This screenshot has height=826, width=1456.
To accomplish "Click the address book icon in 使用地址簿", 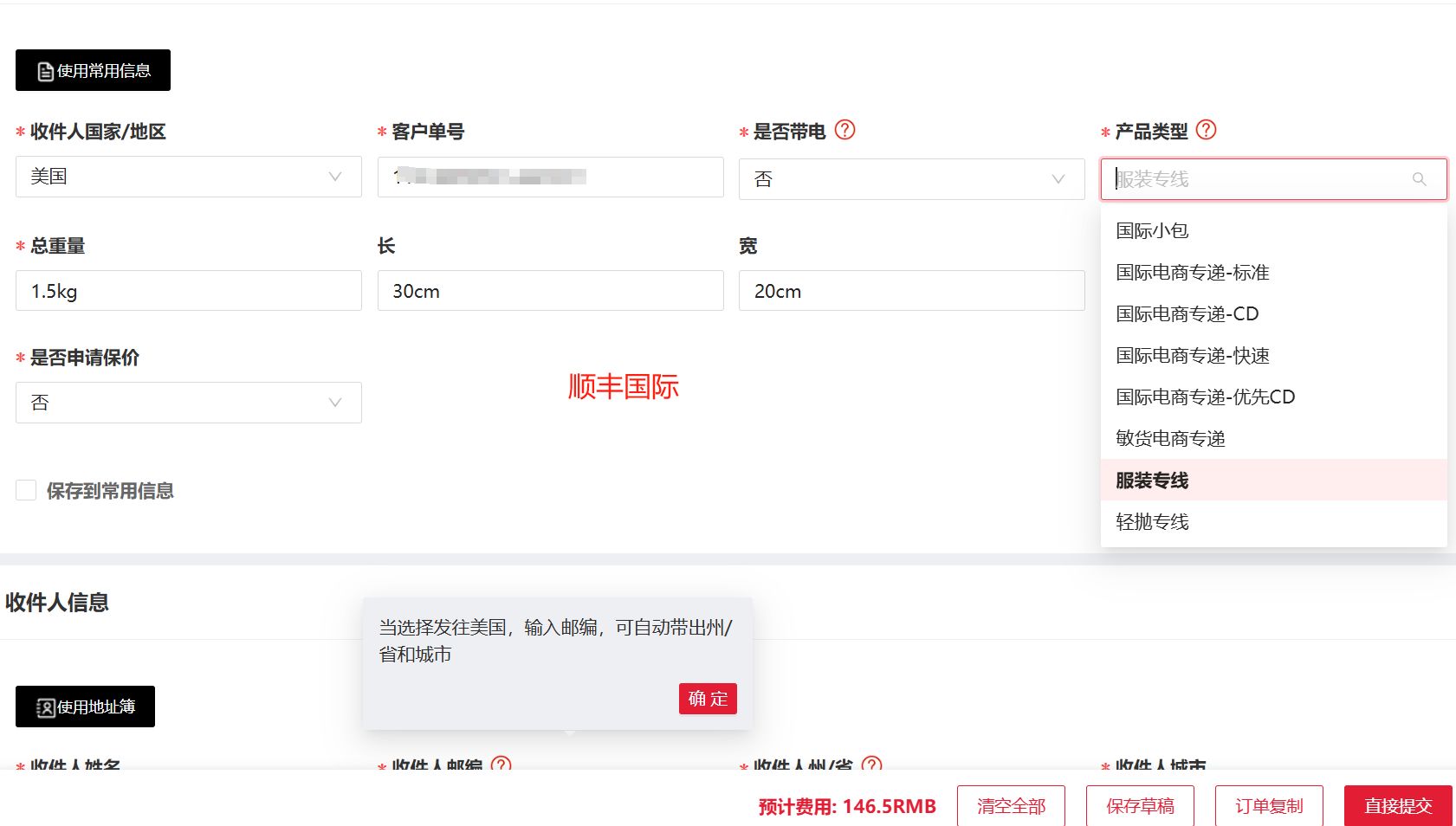I will click(x=46, y=708).
